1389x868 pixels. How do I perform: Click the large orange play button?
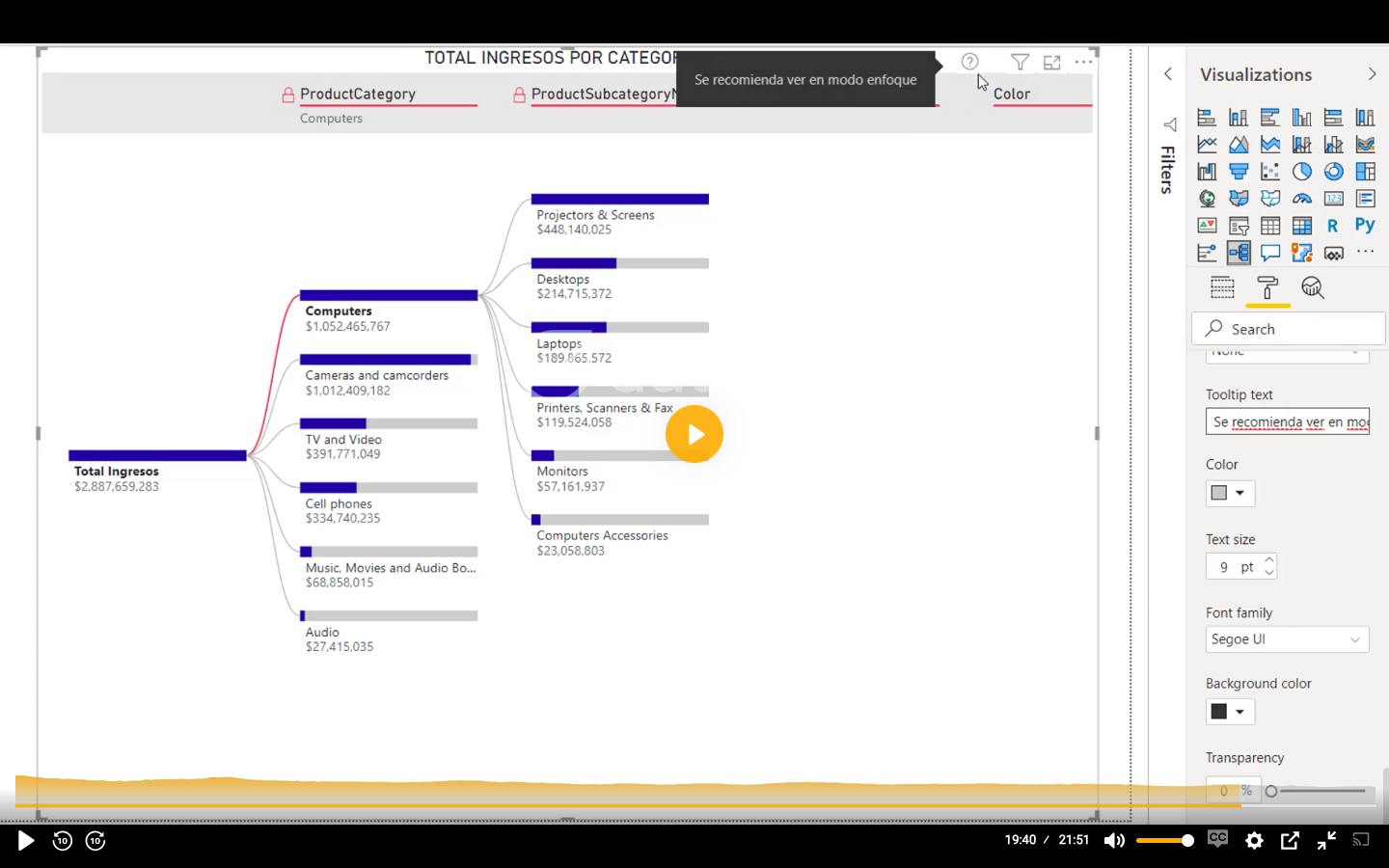click(694, 434)
